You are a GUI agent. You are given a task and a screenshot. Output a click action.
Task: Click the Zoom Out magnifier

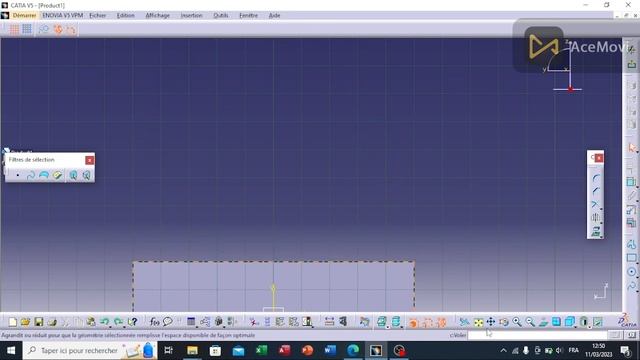530,322
